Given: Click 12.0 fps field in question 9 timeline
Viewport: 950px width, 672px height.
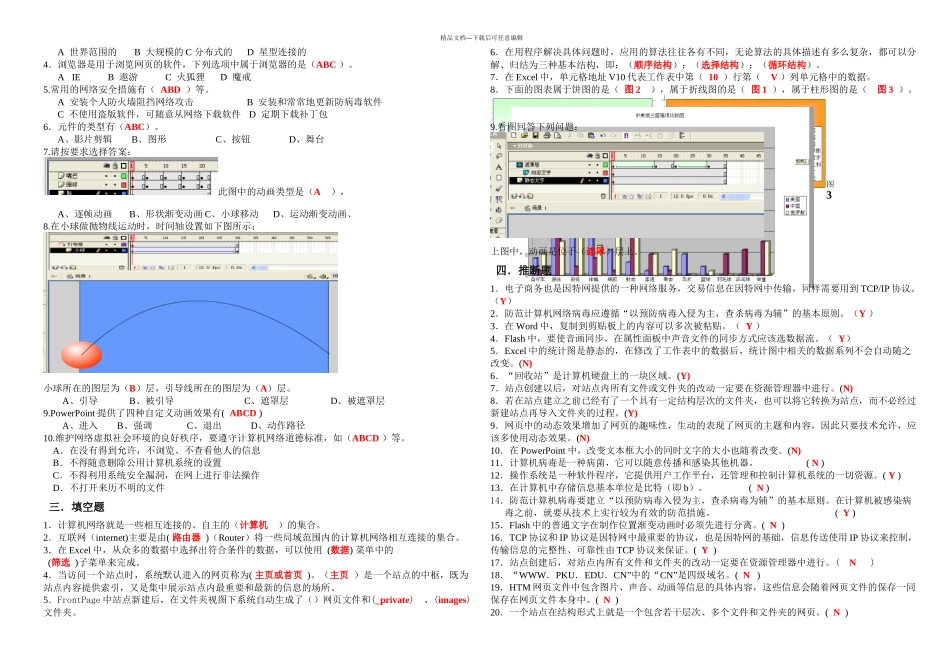Looking at the screenshot, I should tap(683, 196).
